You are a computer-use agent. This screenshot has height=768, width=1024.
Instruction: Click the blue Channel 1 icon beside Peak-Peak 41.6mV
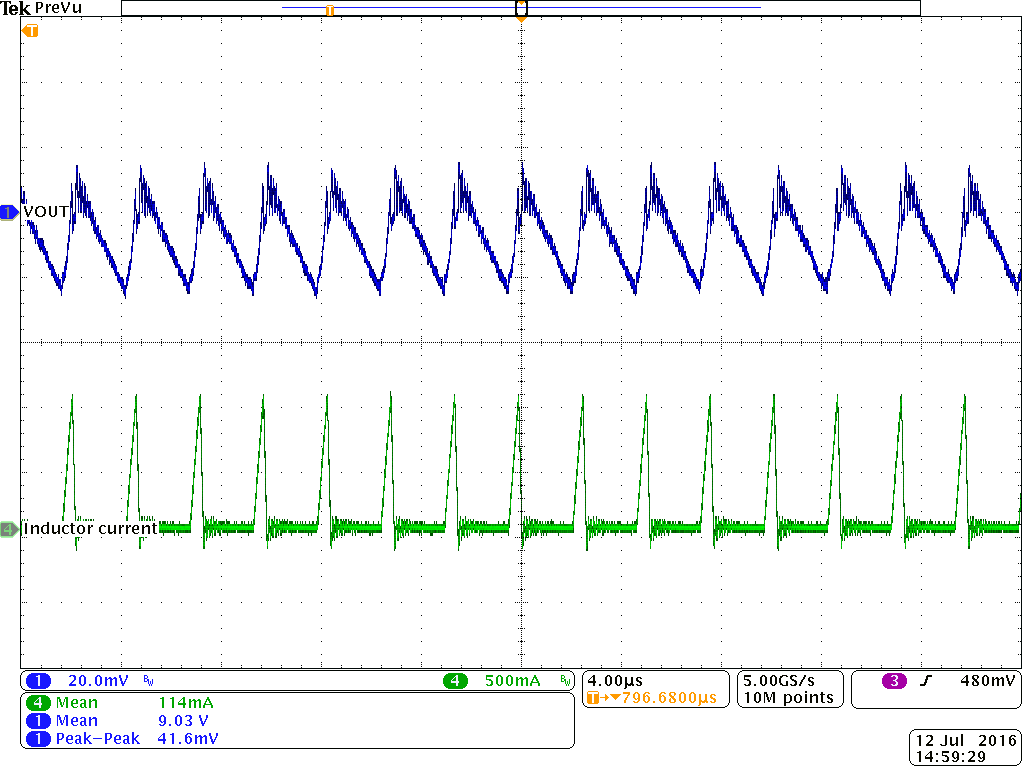[36, 738]
